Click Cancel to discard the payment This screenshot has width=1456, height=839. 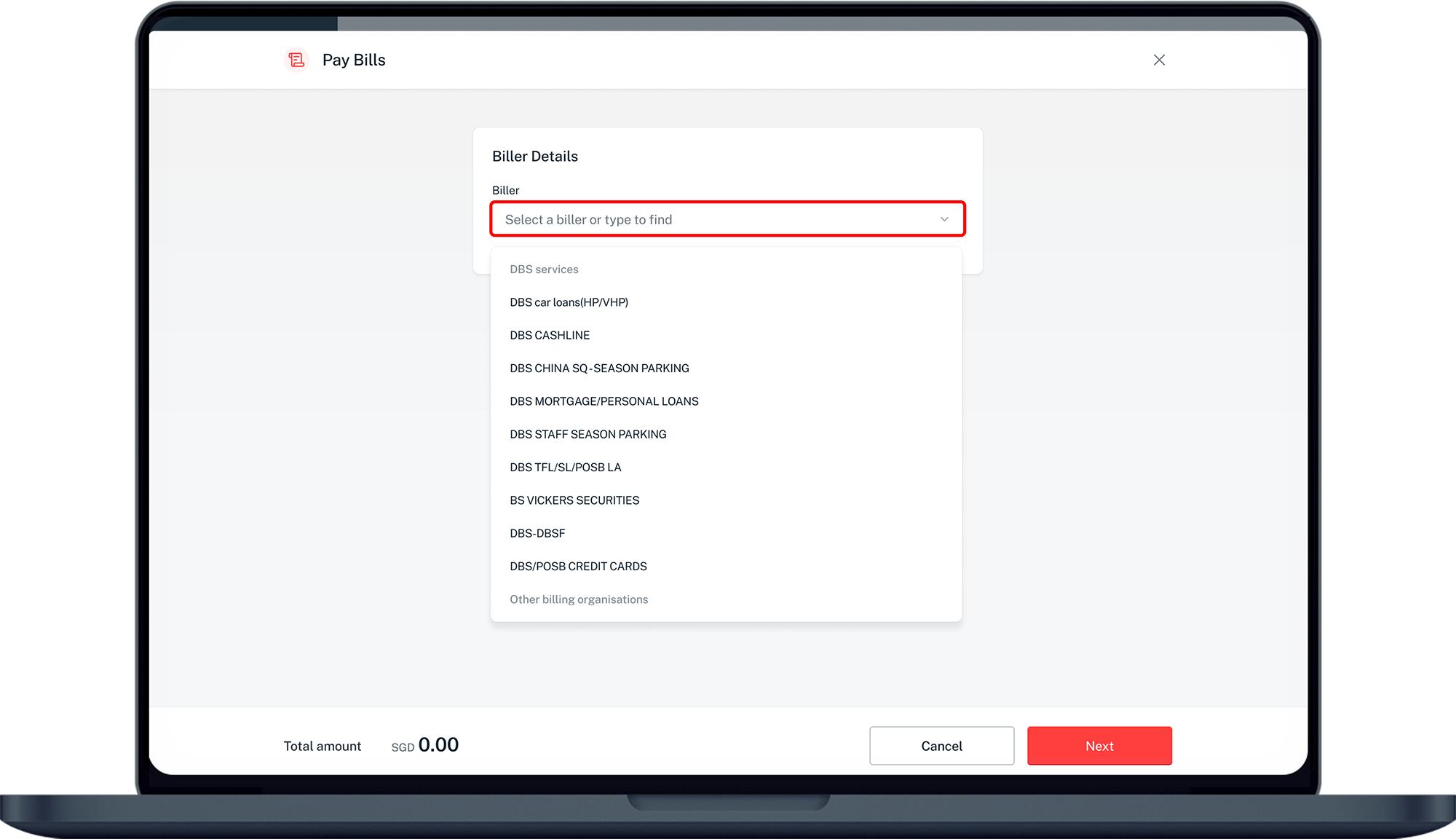[x=941, y=746]
